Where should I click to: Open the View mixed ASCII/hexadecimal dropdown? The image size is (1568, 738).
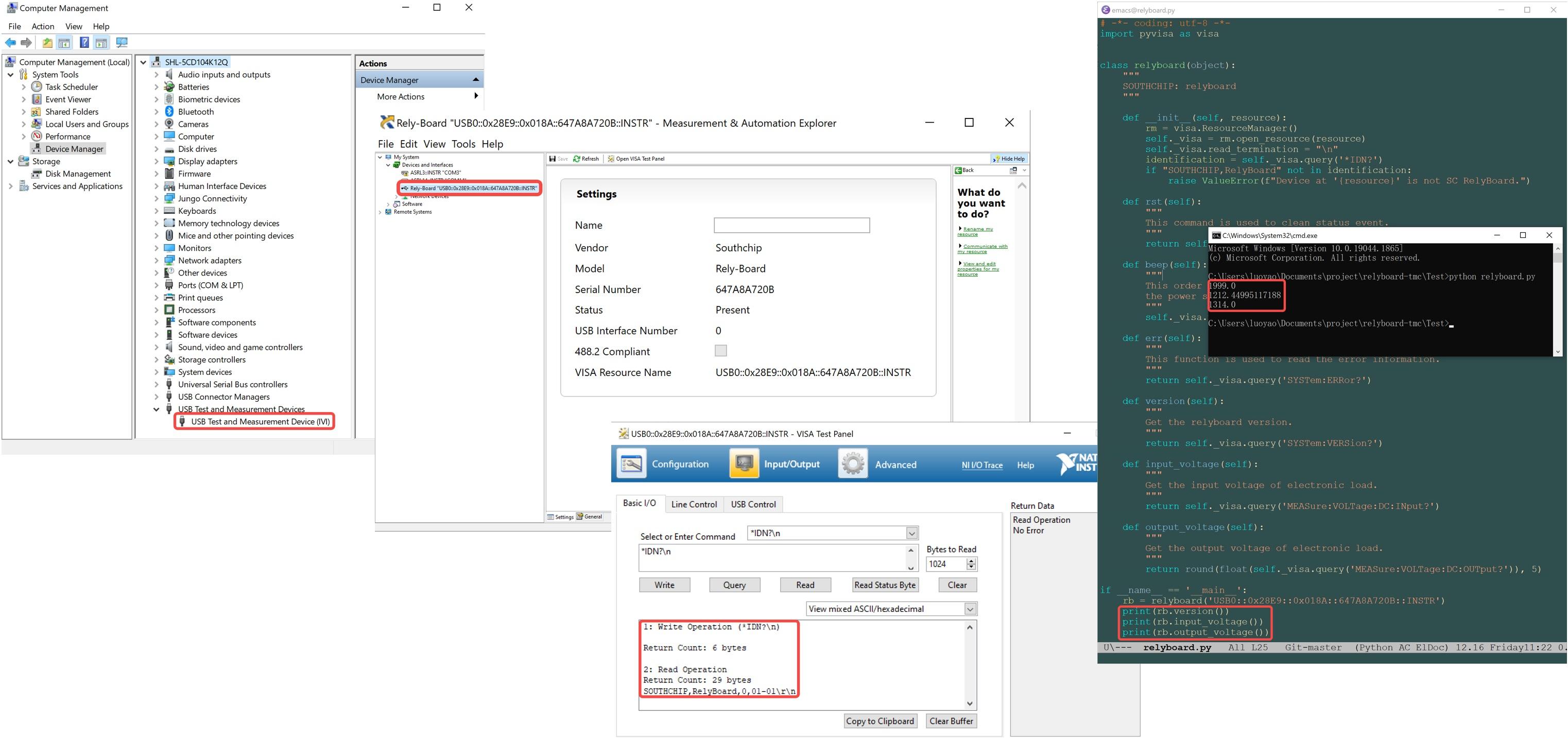pyautogui.click(x=970, y=609)
